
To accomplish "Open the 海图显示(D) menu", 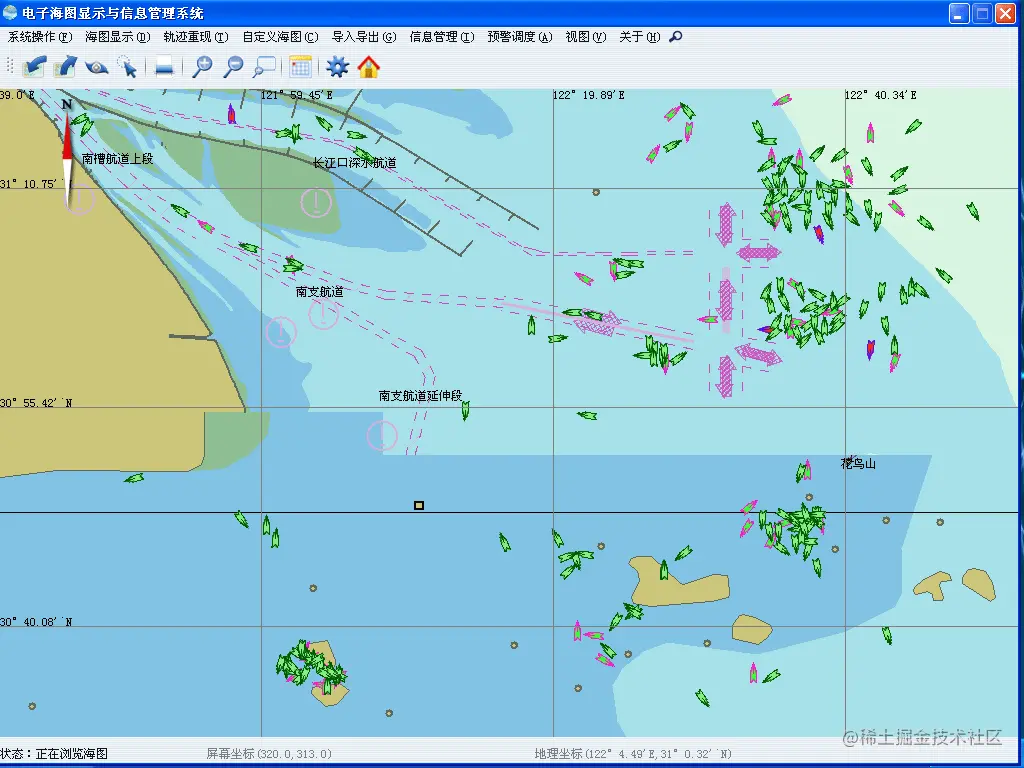I will pyautogui.click(x=118, y=37).
